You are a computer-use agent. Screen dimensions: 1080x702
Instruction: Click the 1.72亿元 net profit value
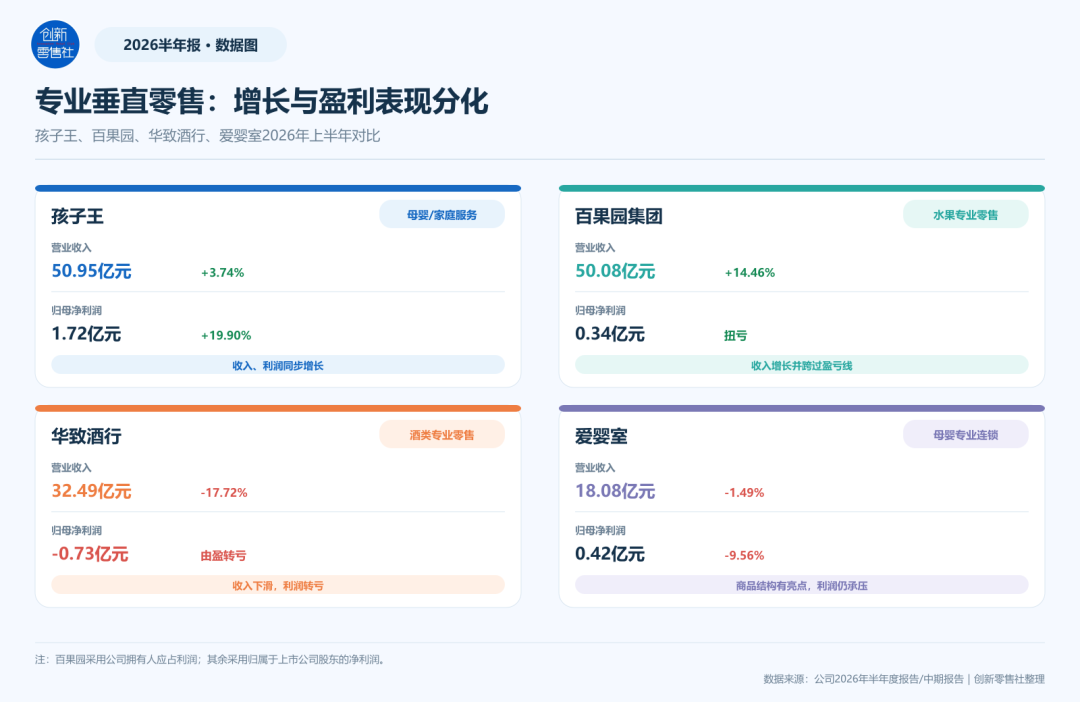(86, 334)
